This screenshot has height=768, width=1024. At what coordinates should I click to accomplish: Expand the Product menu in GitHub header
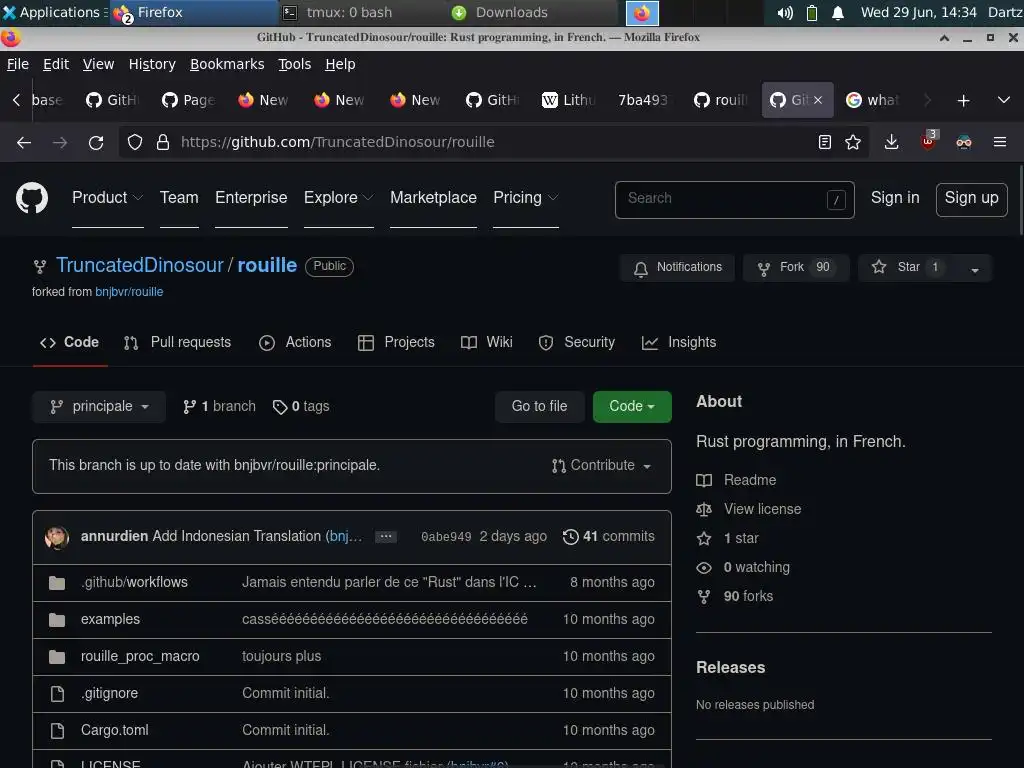(x=108, y=198)
